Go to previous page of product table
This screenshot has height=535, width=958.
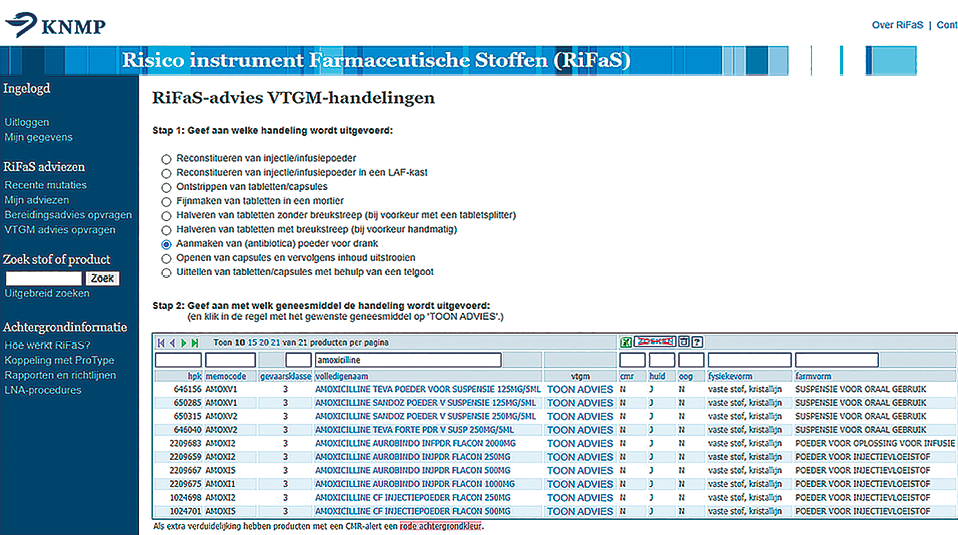172,343
